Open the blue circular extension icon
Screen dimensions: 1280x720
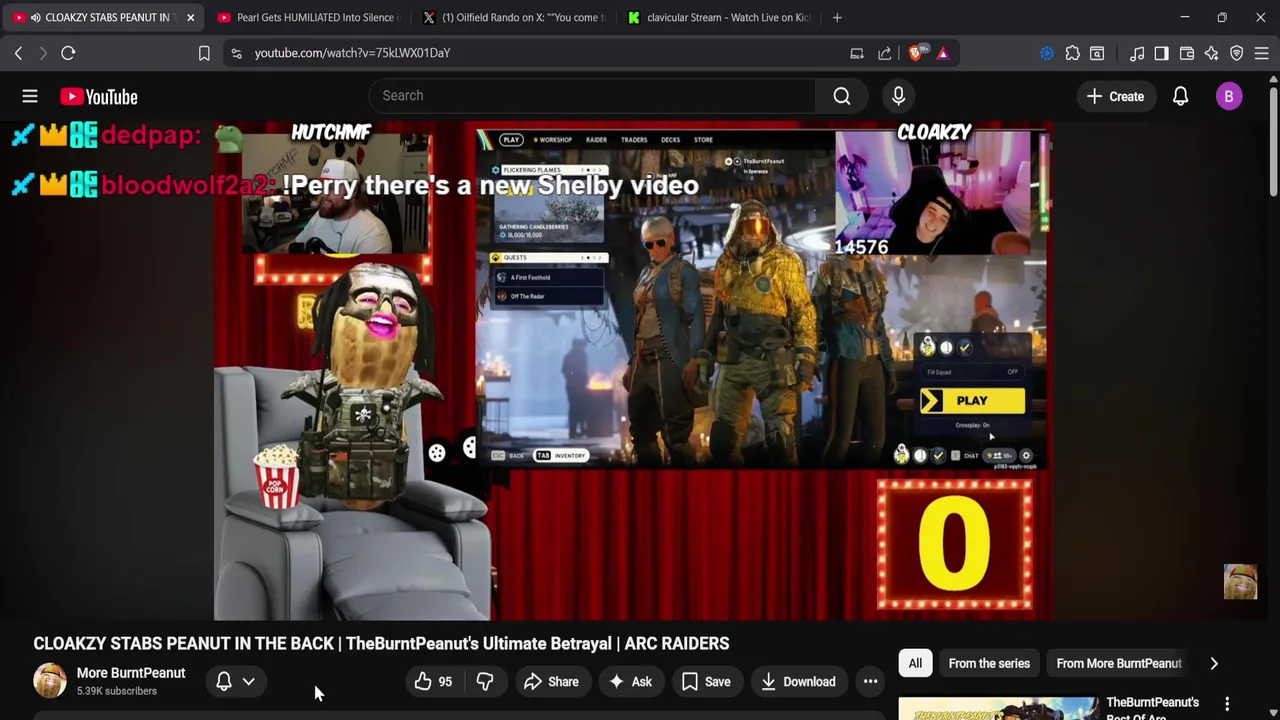tap(1047, 53)
